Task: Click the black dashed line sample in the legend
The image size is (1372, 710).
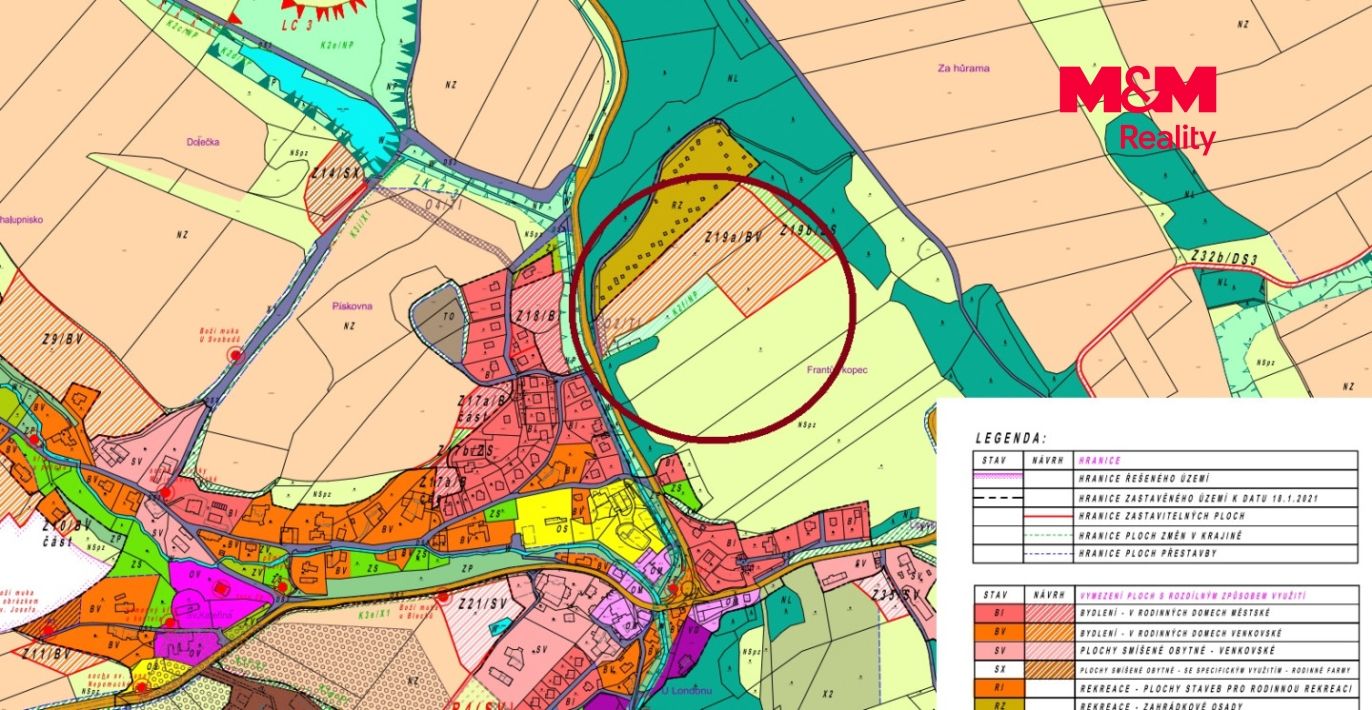Action: click(x=998, y=498)
